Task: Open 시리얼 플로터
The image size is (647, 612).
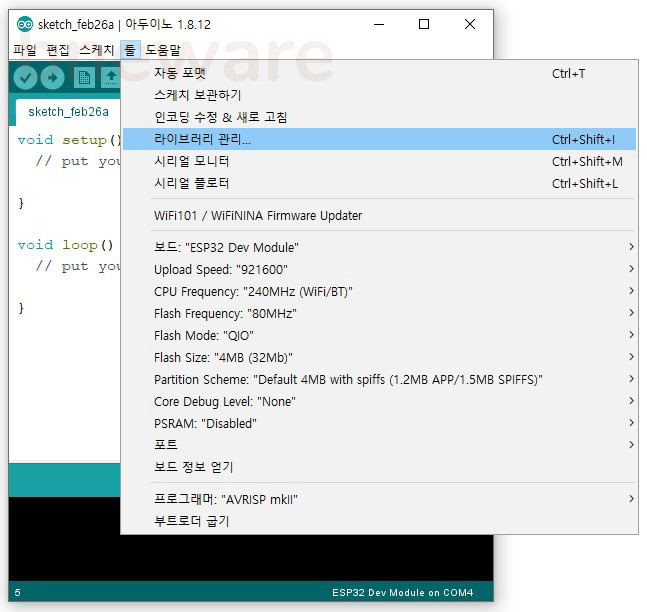Action: point(379,183)
